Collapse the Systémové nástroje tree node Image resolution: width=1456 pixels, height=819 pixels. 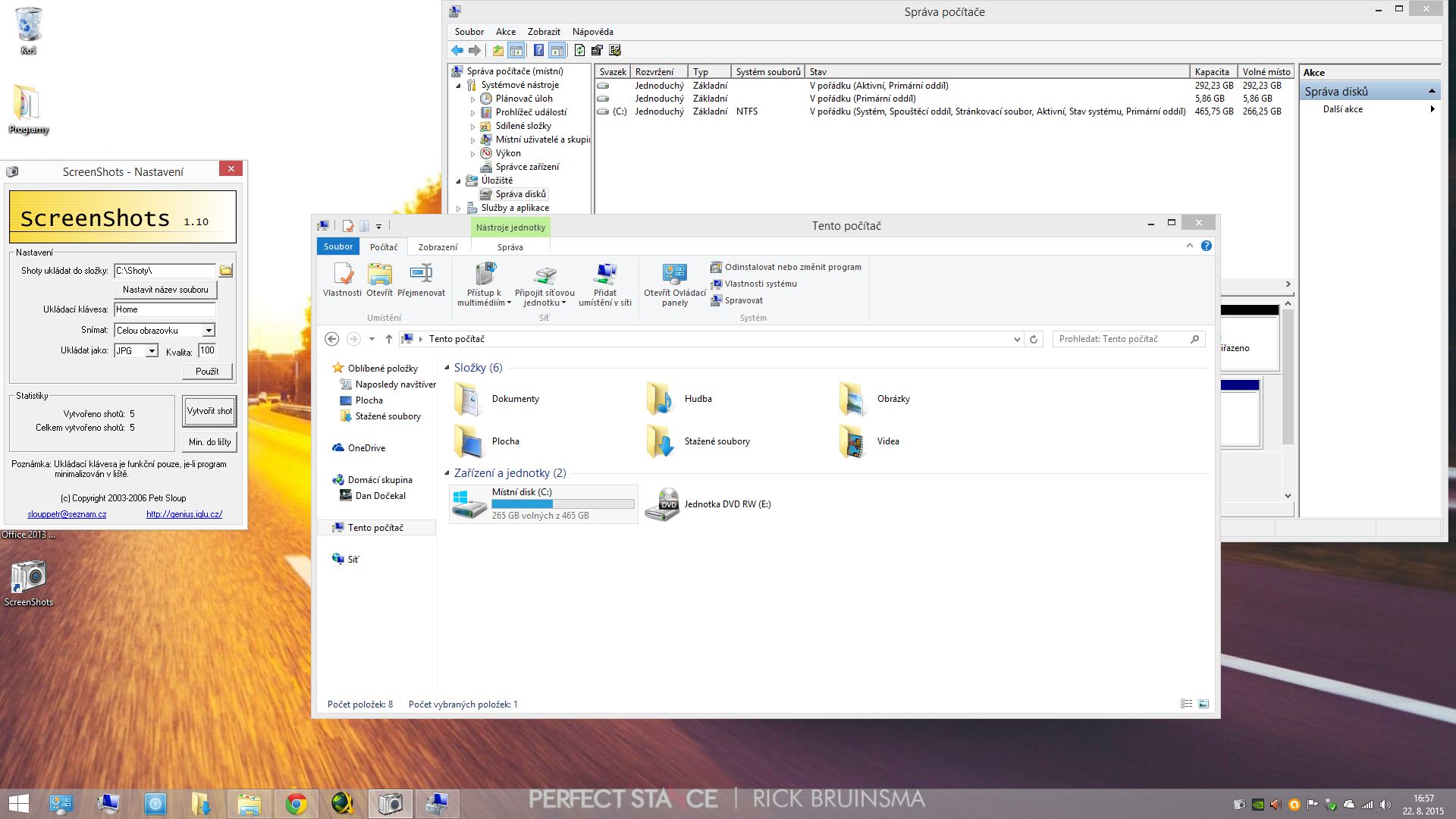[x=458, y=86]
